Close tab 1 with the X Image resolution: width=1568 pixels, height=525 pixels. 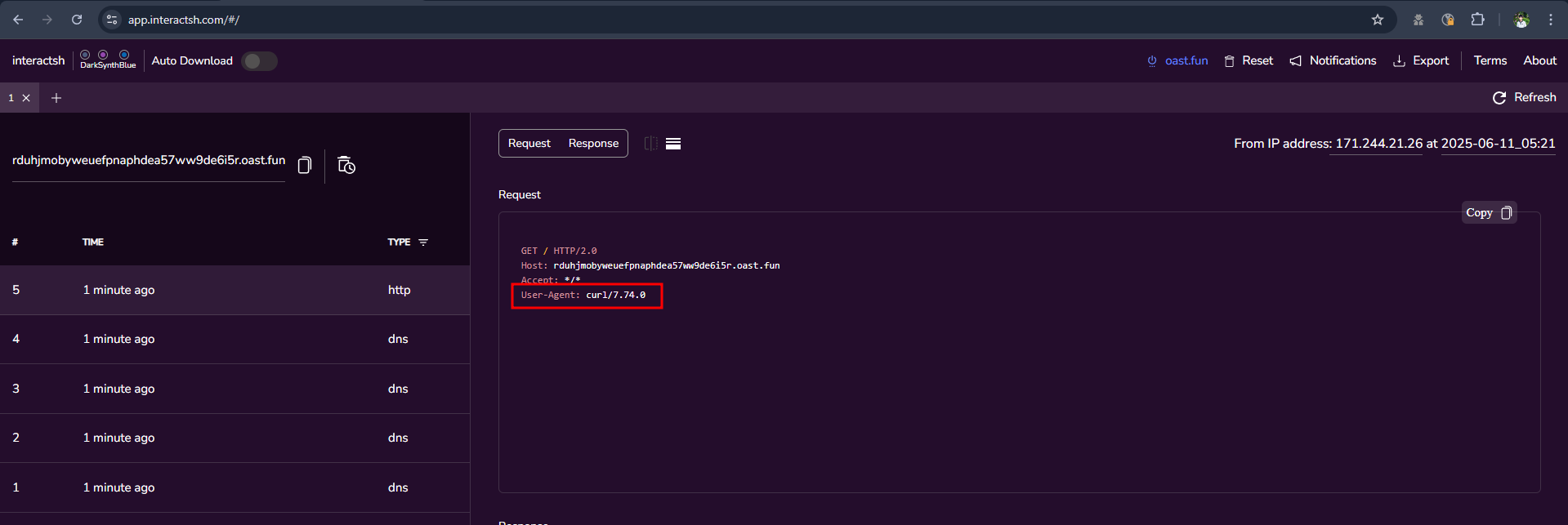click(26, 98)
